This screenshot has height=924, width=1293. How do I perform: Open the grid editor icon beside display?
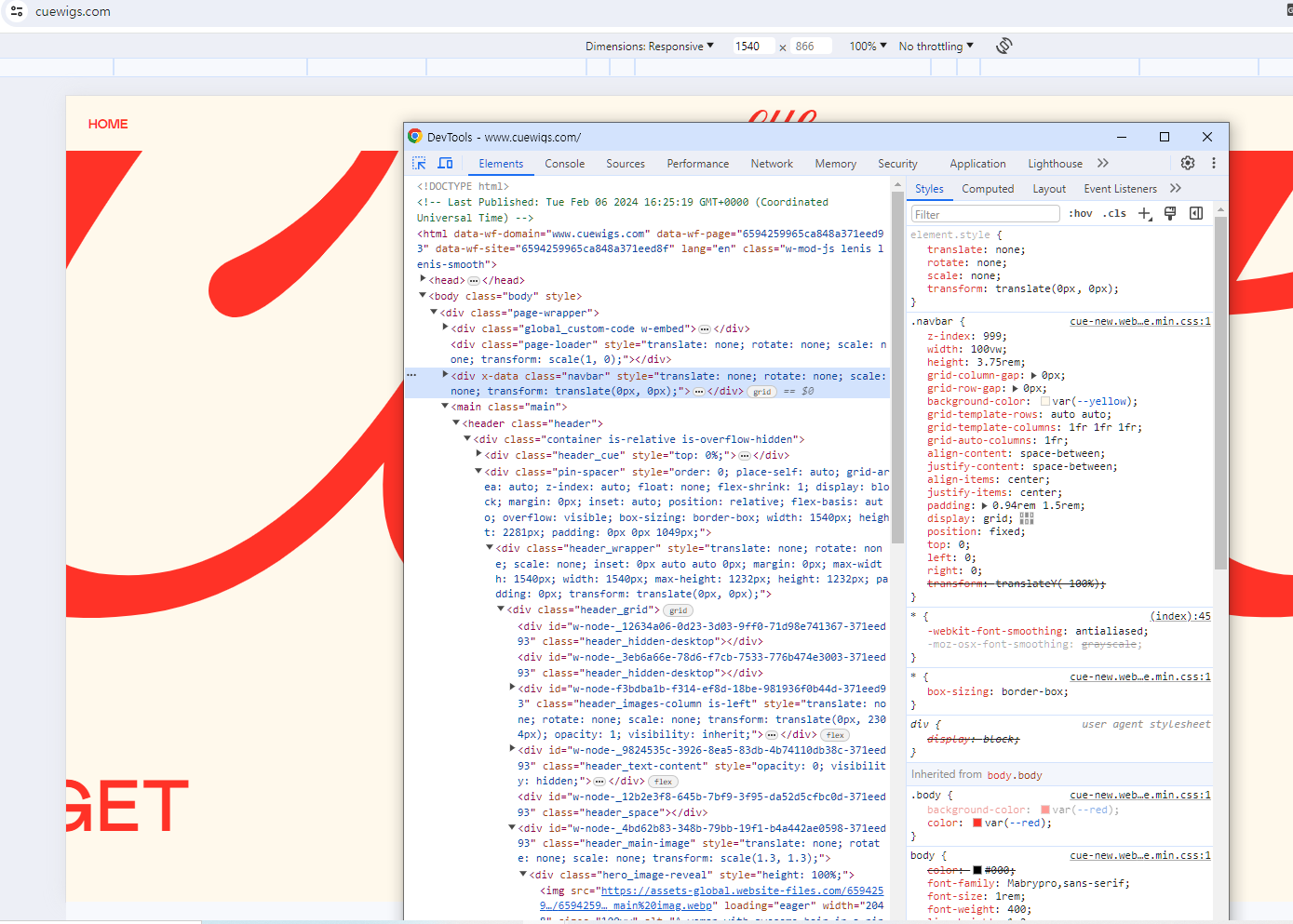tap(1027, 518)
